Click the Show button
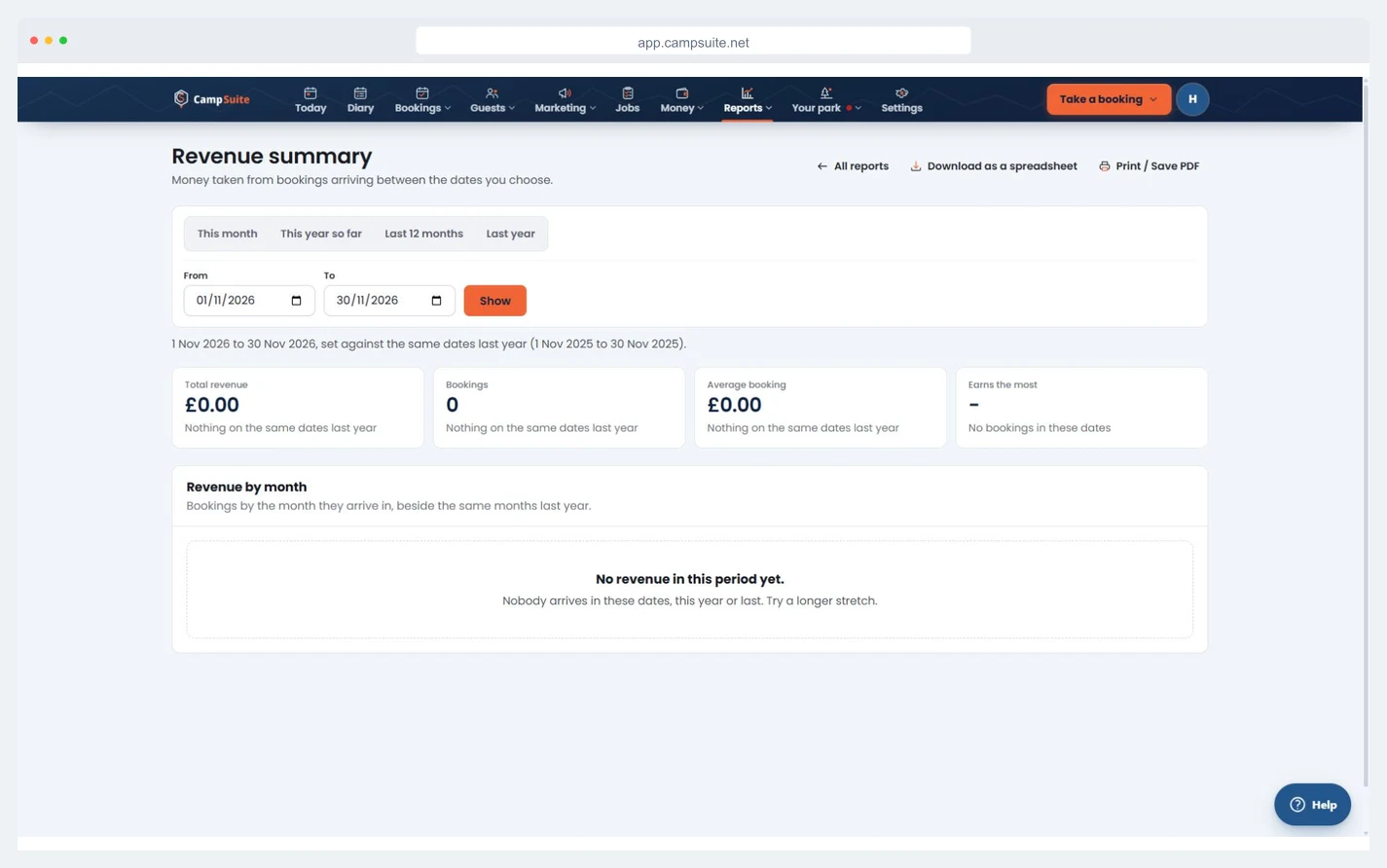1387x868 pixels. point(495,301)
